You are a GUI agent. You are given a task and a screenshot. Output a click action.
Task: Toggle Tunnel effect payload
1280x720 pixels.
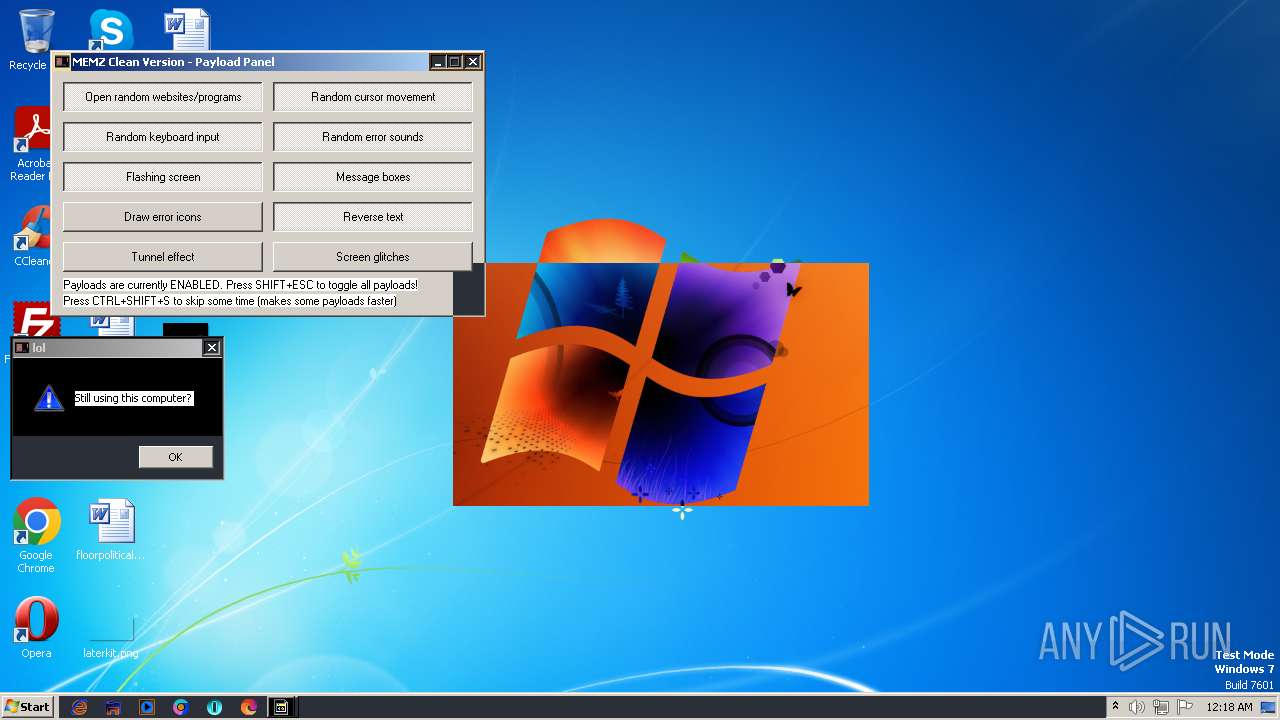(x=163, y=257)
